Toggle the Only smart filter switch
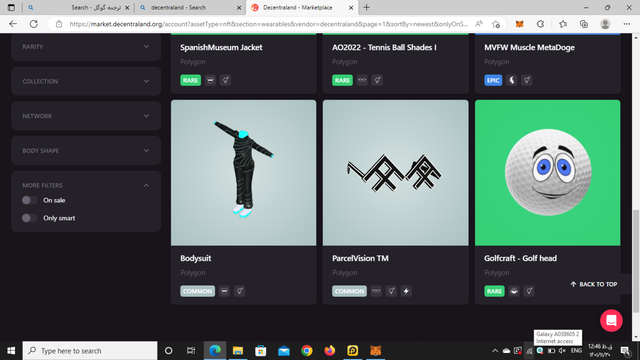Image resolution: width=640 pixels, height=360 pixels. point(29,218)
